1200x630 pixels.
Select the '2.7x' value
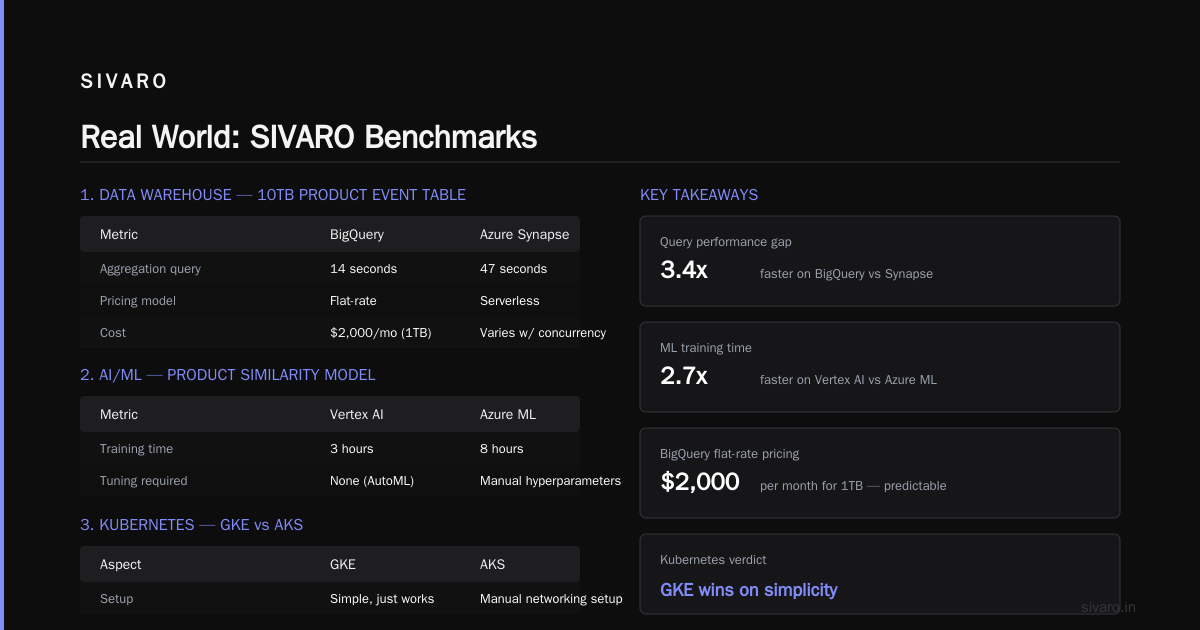coord(684,375)
